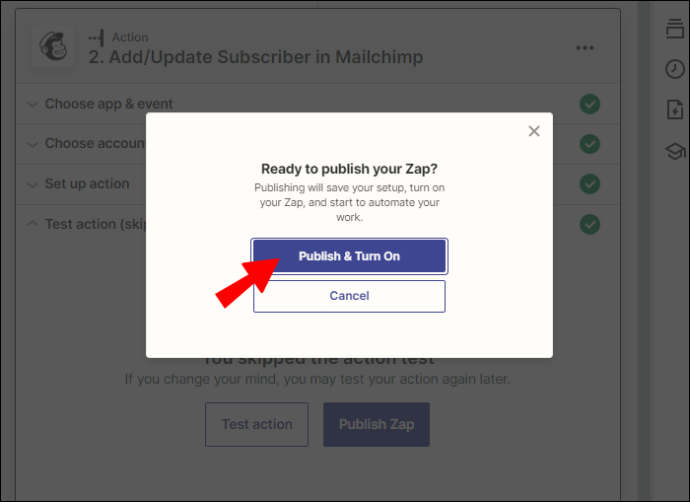Close the publish dialog with X
Image resolution: width=690 pixels, height=502 pixels.
coord(534,131)
